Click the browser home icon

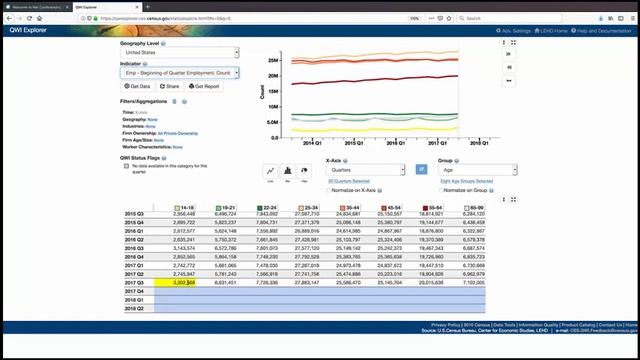[x=40, y=18]
